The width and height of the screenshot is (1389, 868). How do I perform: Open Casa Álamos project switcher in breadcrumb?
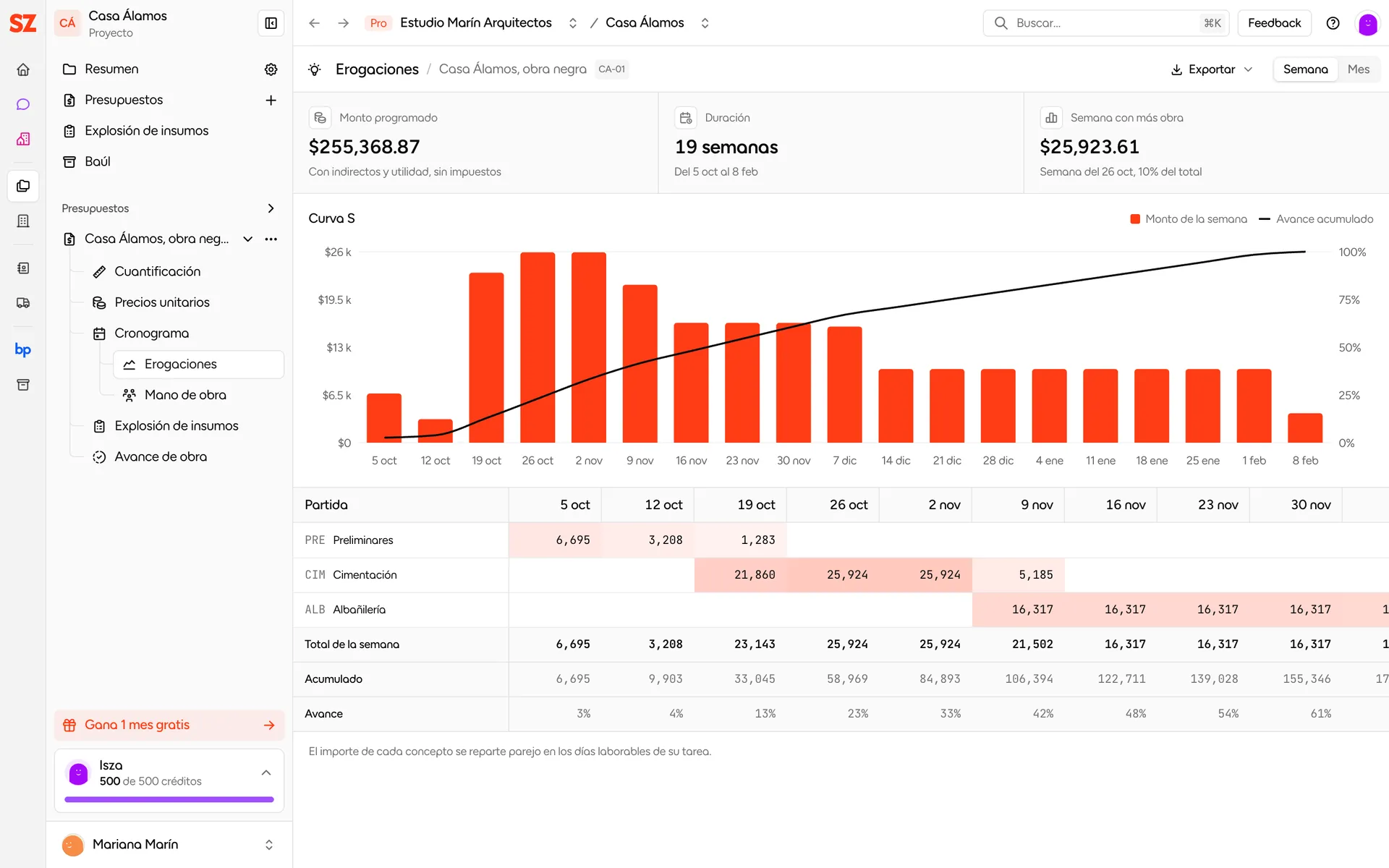(x=705, y=23)
